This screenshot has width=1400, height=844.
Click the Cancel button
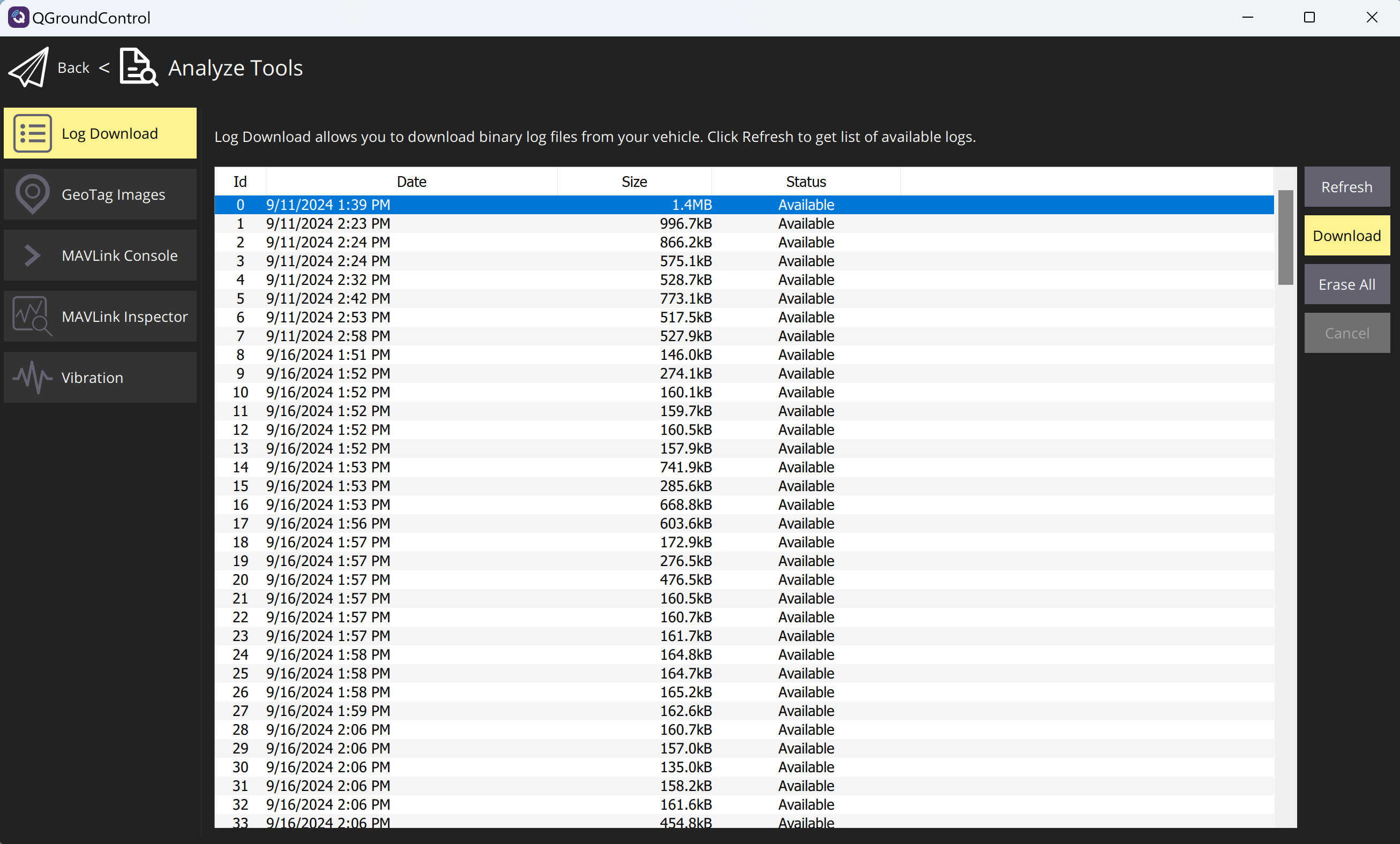pyautogui.click(x=1346, y=334)
